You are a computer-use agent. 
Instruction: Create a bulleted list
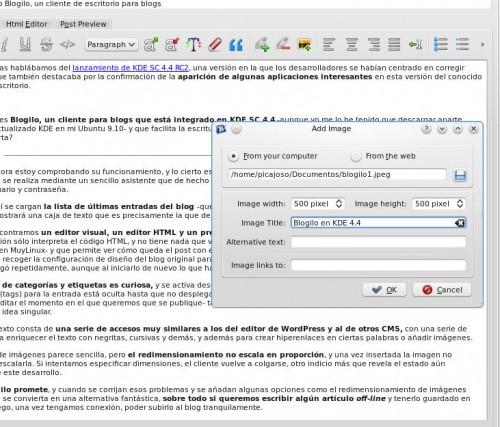click(440, 44)
